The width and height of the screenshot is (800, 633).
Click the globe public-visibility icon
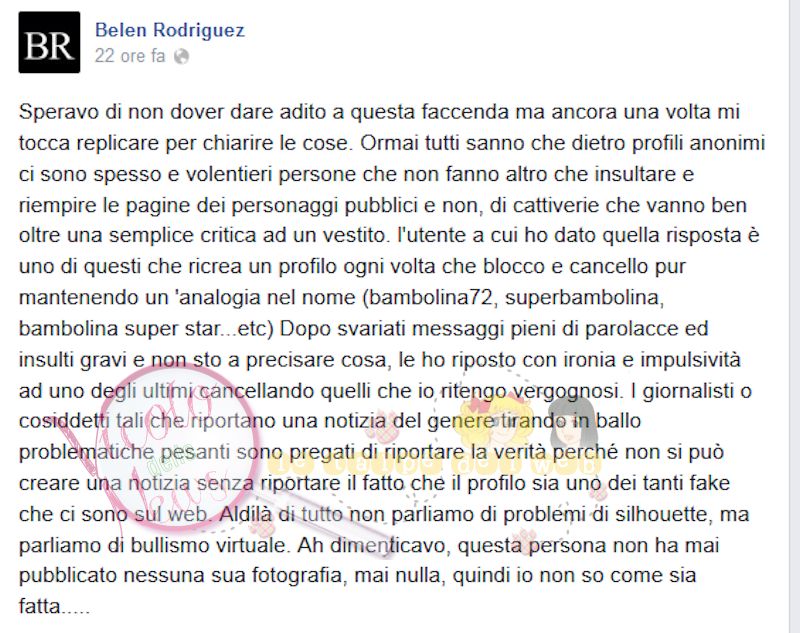(x=182, y=57)
